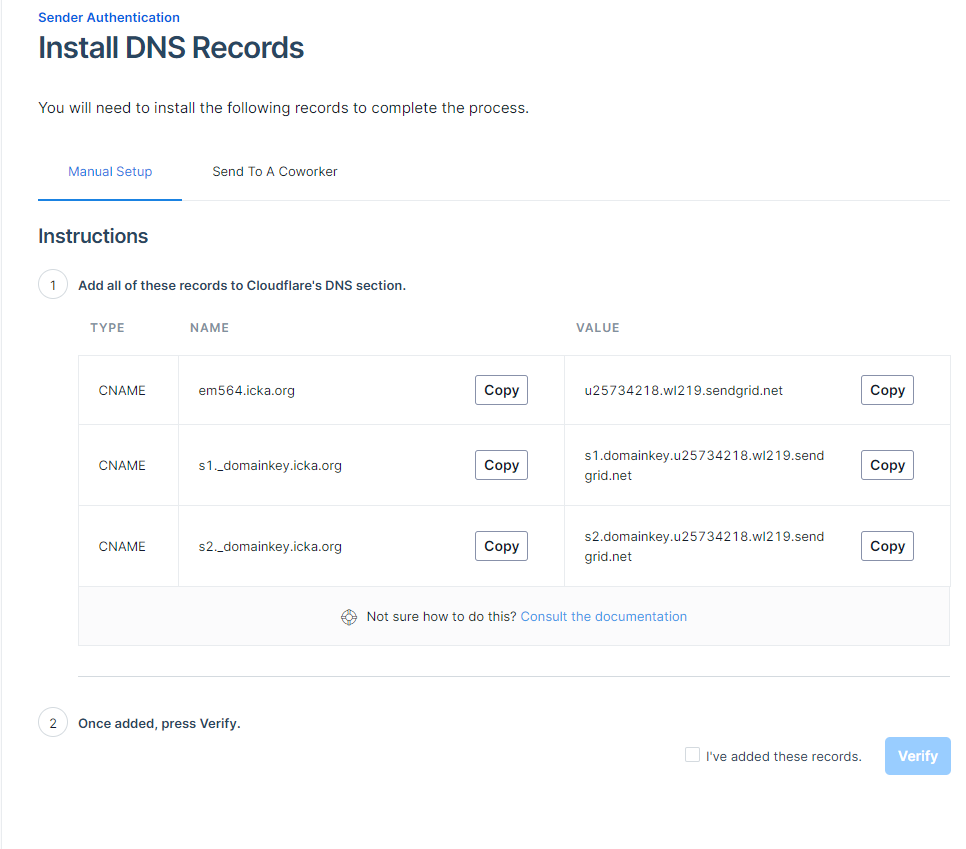Copy the s1.domainkey sendgrid.net value
The height and width of the screenshot is (849, 966).
pos(887,466)
